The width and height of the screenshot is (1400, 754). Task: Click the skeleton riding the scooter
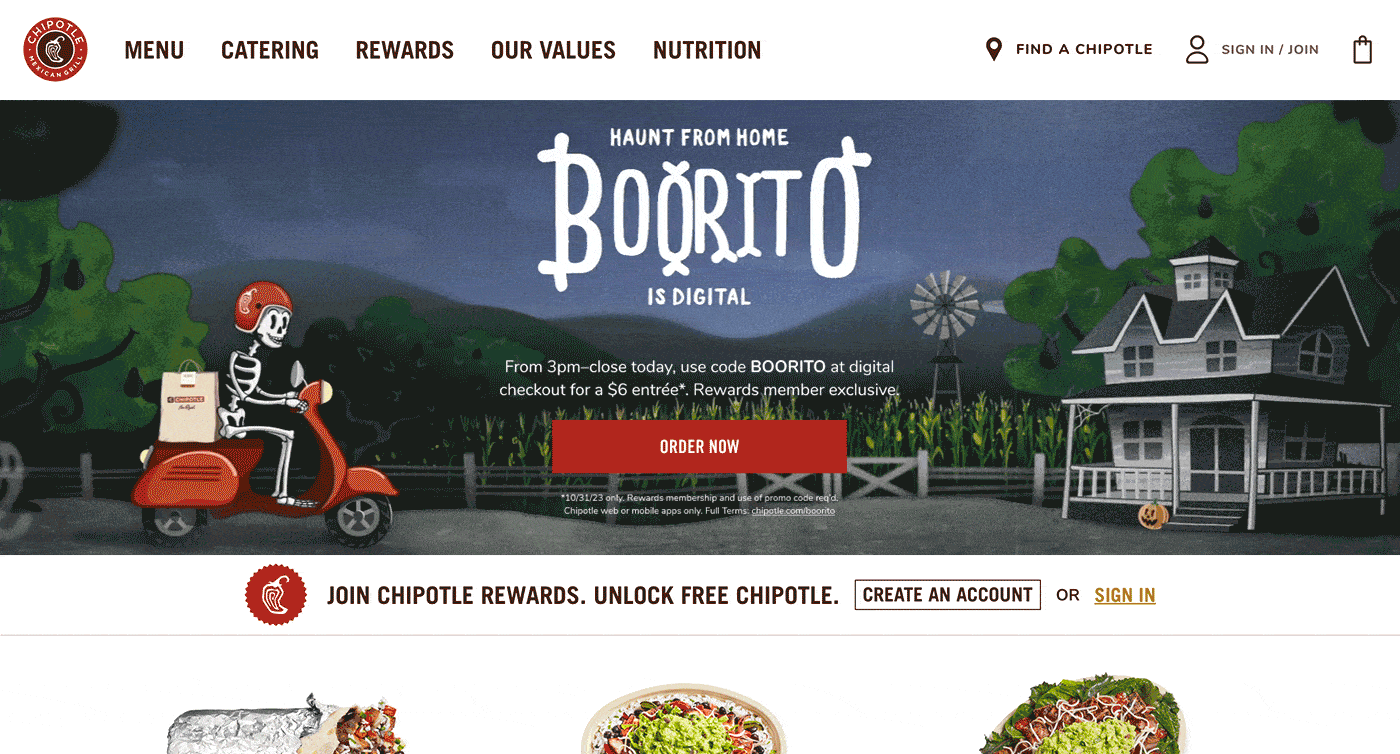(x=260, y=380)
